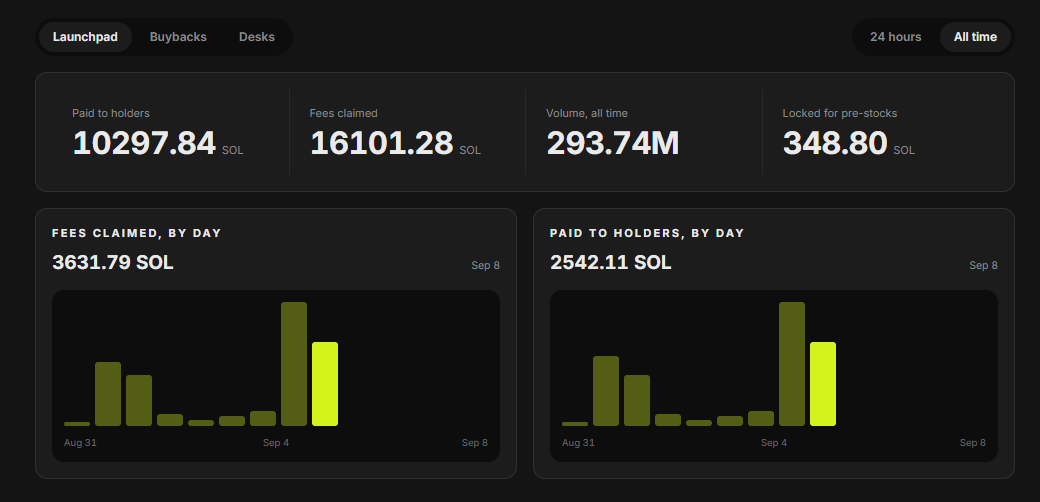Click Sep 8 date above Fees Claimed chart

pos(486,265)
